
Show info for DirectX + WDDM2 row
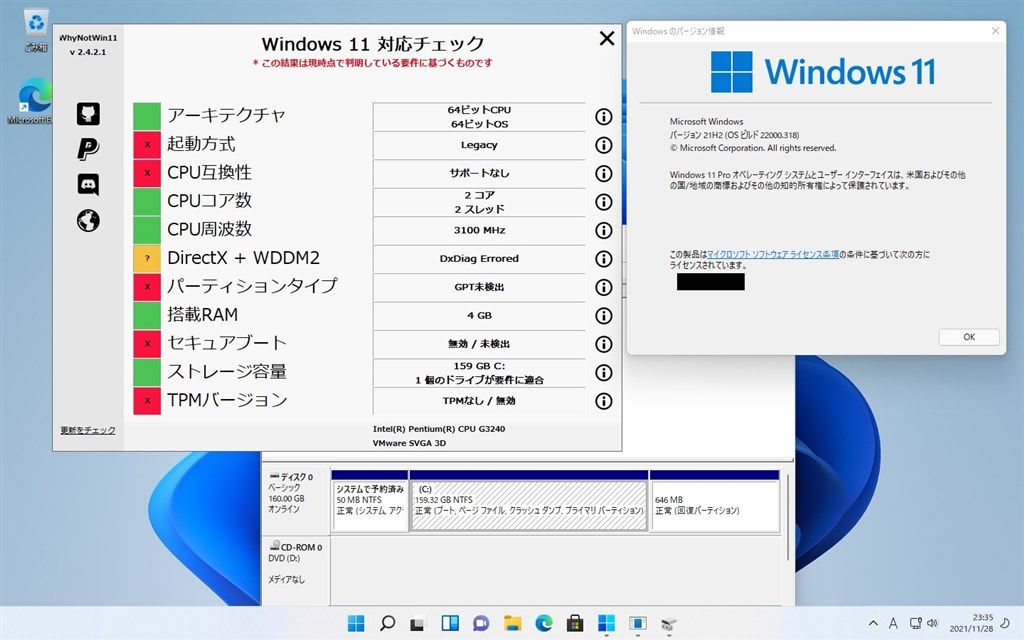click(603, 259)
